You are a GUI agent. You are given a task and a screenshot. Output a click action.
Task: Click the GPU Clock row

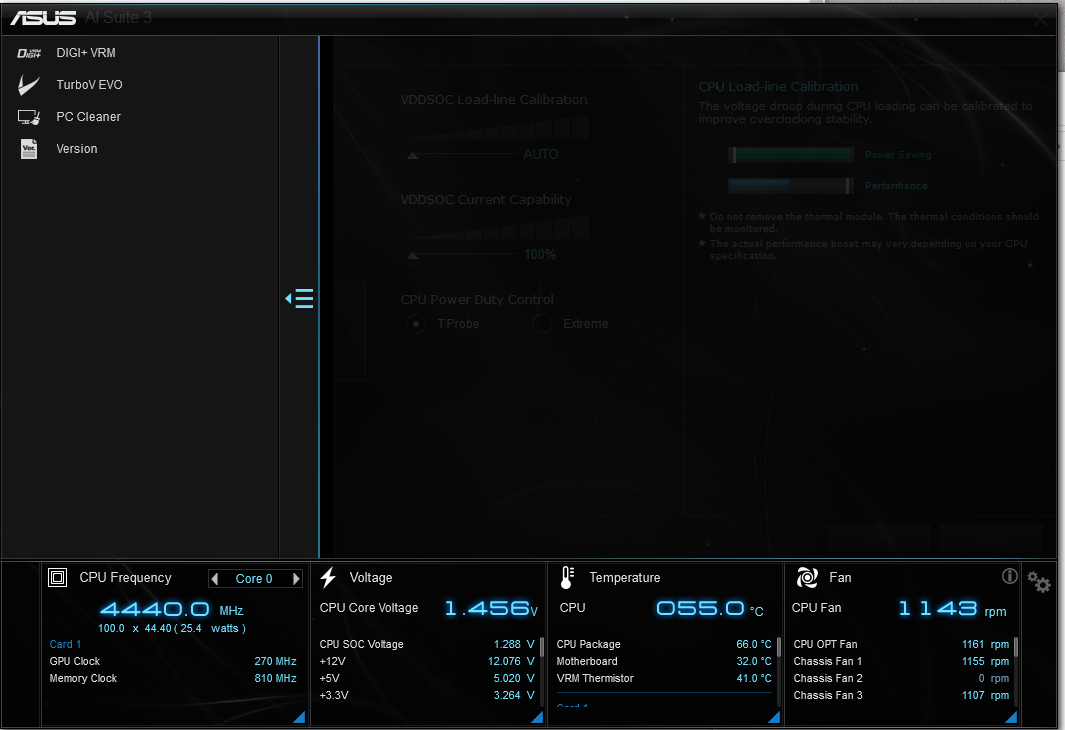click(x=173, y=661)
